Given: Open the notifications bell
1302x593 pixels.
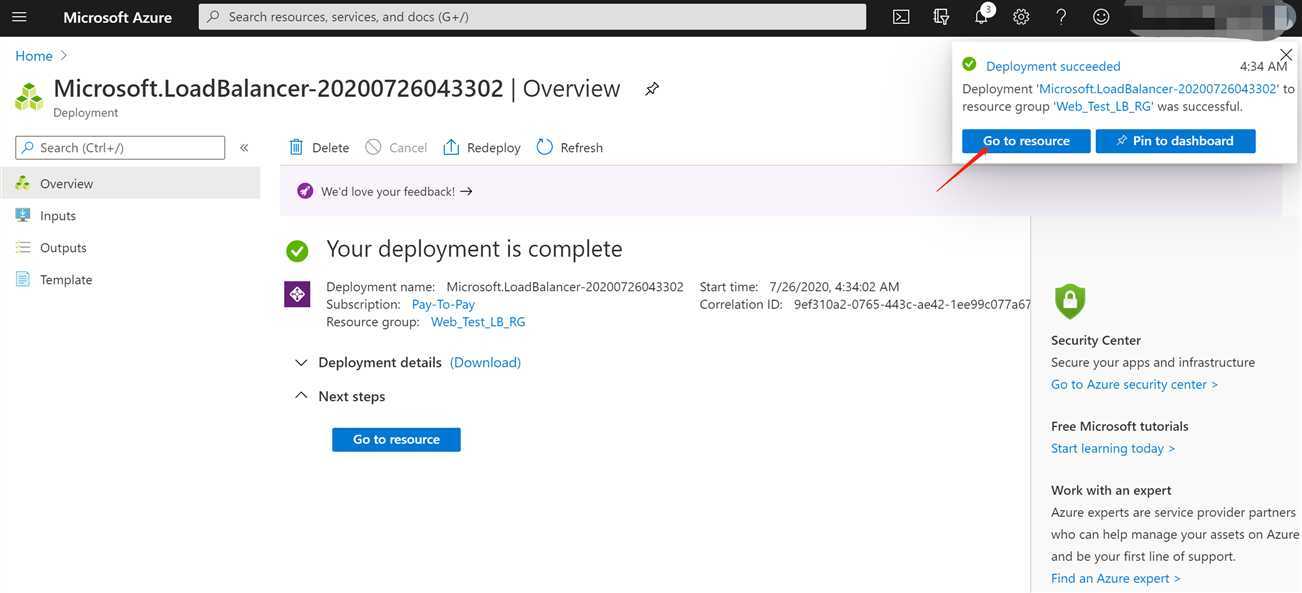Looking at the screenshot, I should [981, 17].
